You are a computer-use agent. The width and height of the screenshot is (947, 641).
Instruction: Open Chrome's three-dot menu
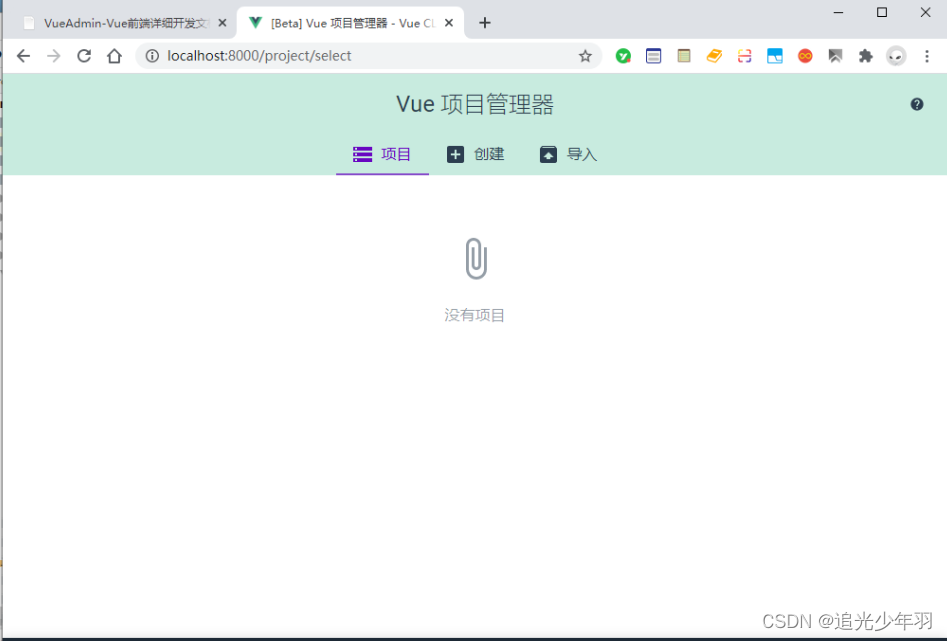pyautogui.click(x=927, y=56)
